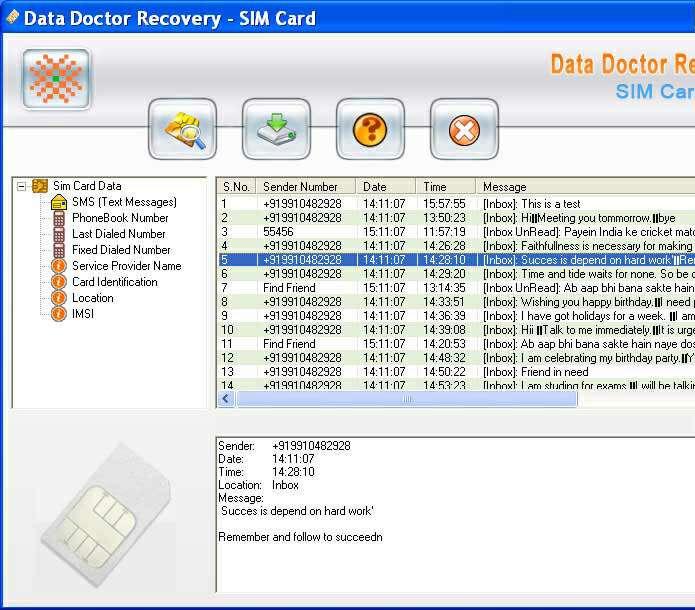Select Sim Card Data root label
The width and height of the screenshot is (695, 610).
coord(87,186)
